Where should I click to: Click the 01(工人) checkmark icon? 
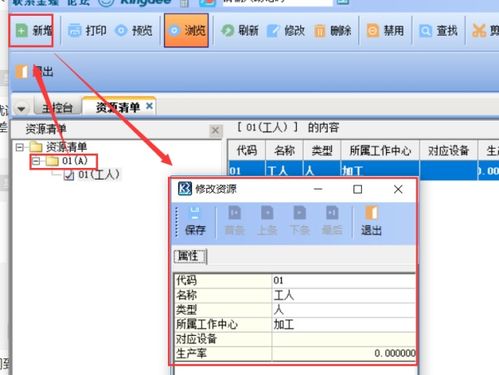click(69, 175)
